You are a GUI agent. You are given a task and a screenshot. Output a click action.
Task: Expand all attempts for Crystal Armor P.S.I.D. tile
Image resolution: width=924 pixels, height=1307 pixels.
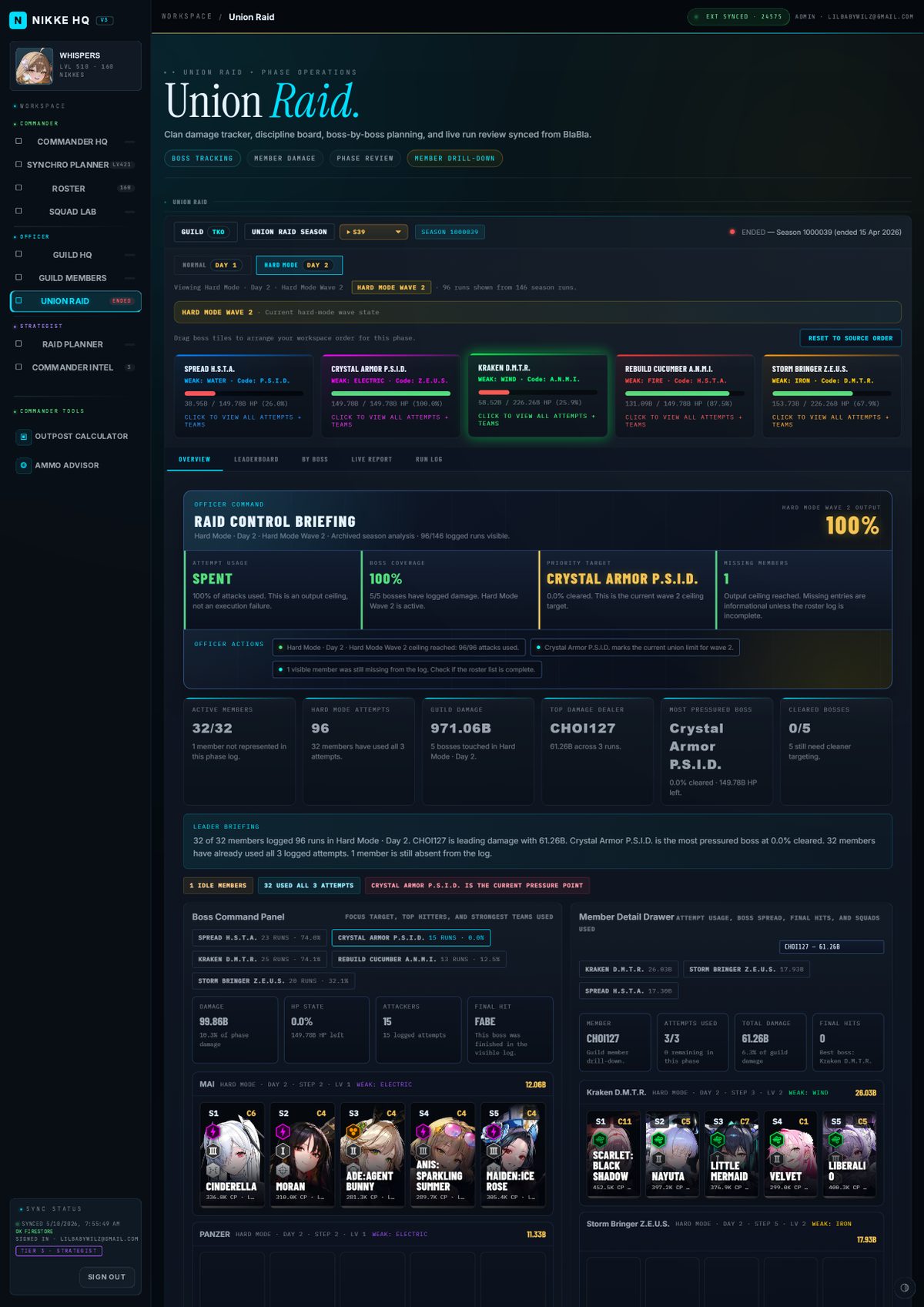coord(390,421)
